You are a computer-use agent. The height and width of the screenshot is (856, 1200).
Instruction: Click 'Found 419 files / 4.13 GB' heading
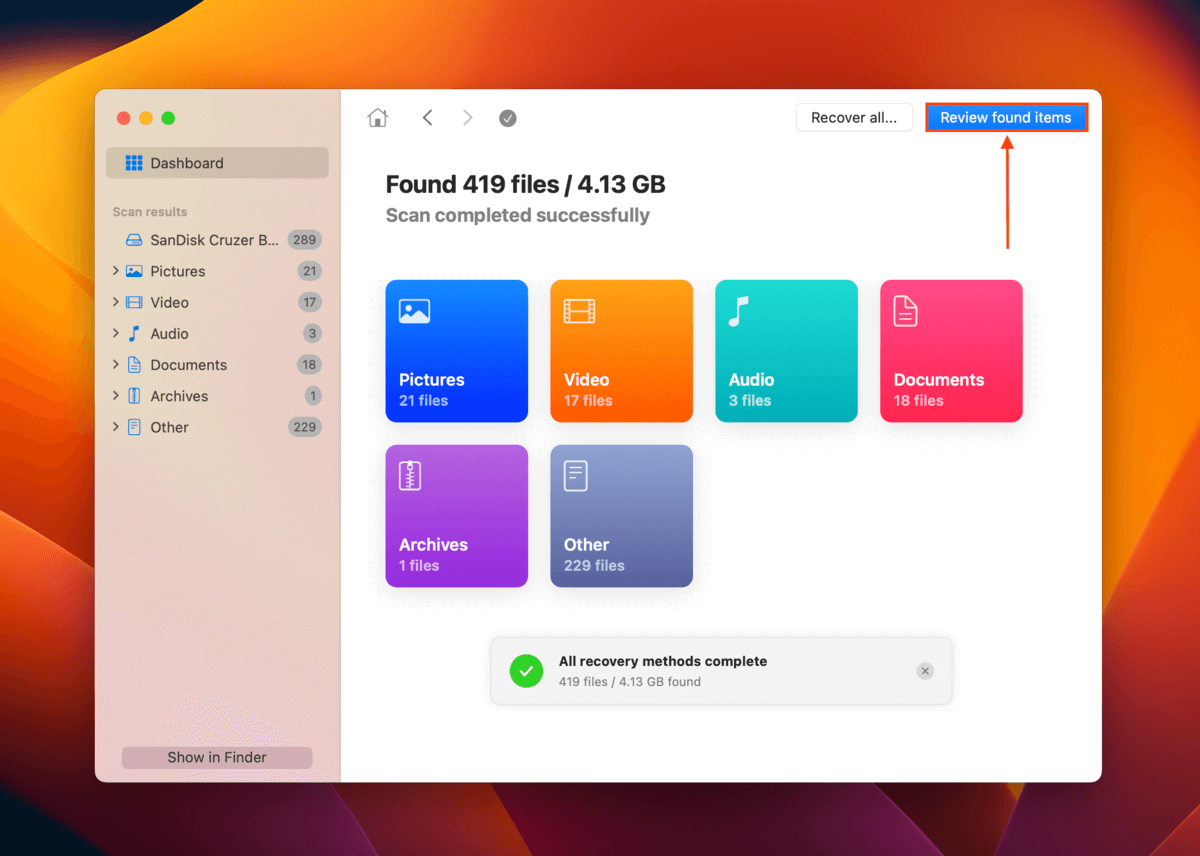pyautogui.click(x=526, y=184)
